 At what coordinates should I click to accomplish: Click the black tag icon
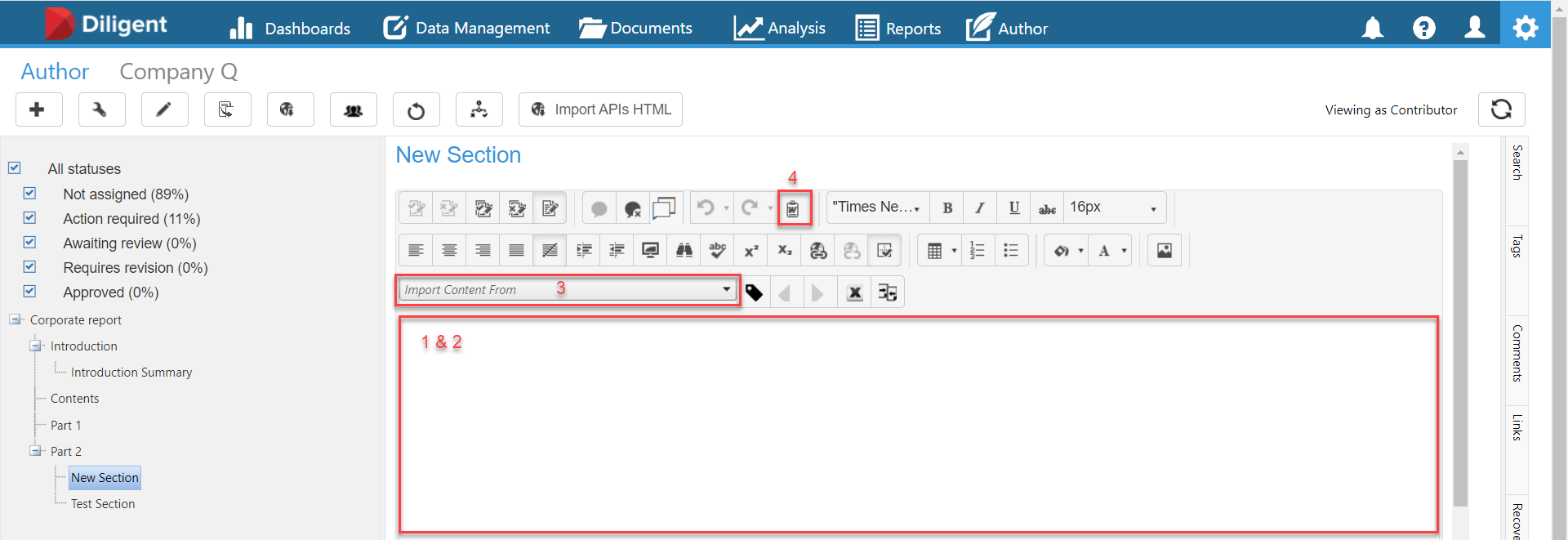tap(755, 292)
